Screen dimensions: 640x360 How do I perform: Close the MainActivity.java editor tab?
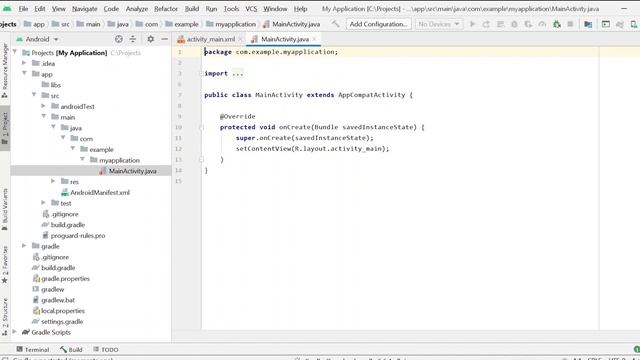314,39
